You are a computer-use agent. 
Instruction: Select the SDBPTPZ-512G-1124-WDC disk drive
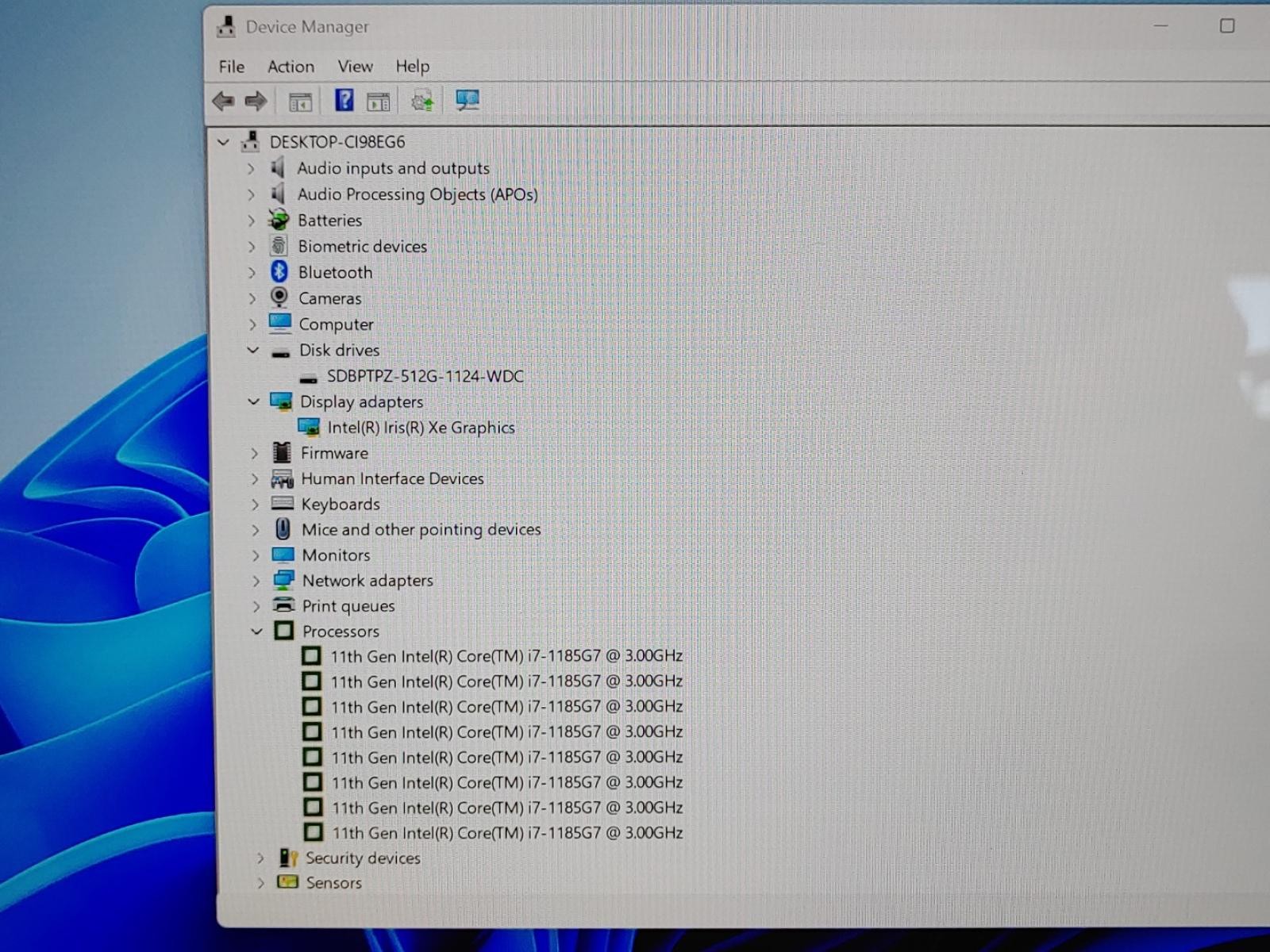(425, 376)
